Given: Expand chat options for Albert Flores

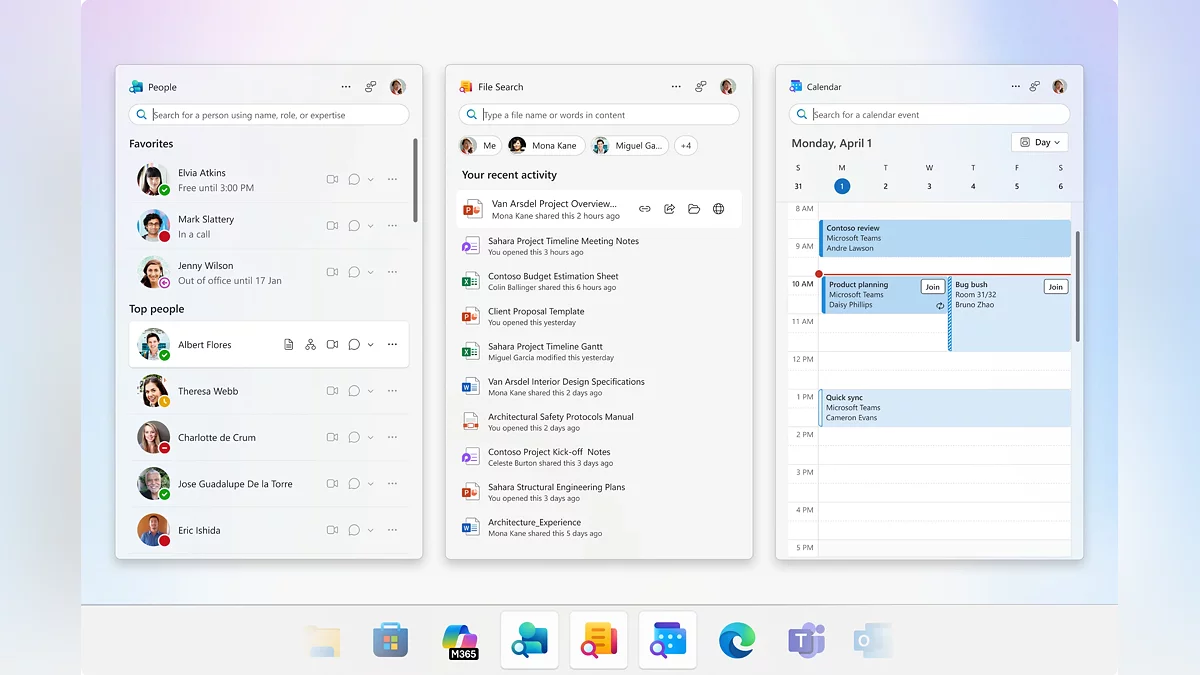Looking at the screenshot, I should [x=371, y=345].
